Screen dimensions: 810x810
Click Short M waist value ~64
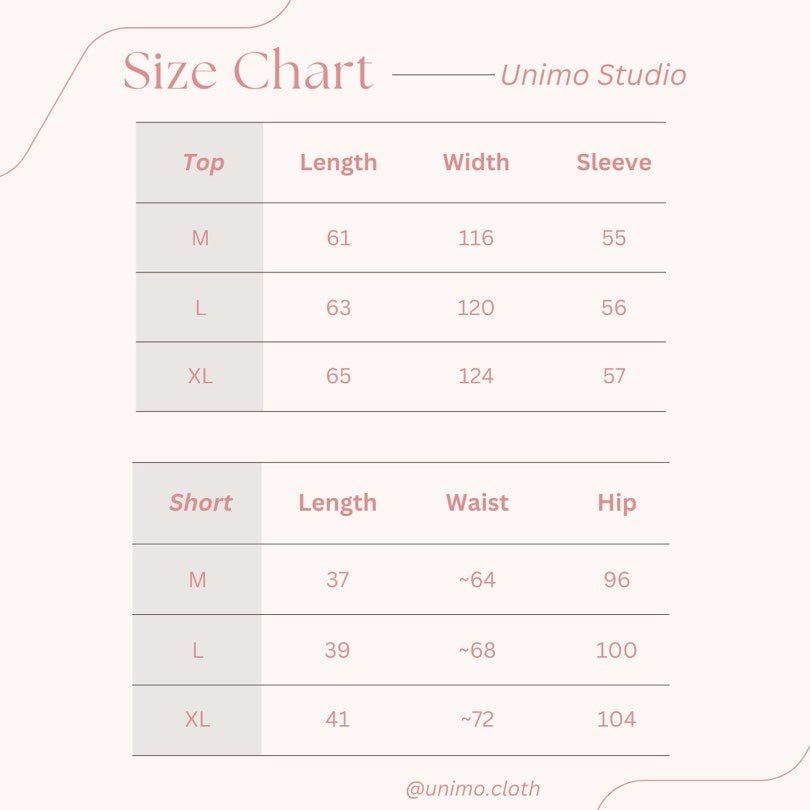(x=477, y=580)
